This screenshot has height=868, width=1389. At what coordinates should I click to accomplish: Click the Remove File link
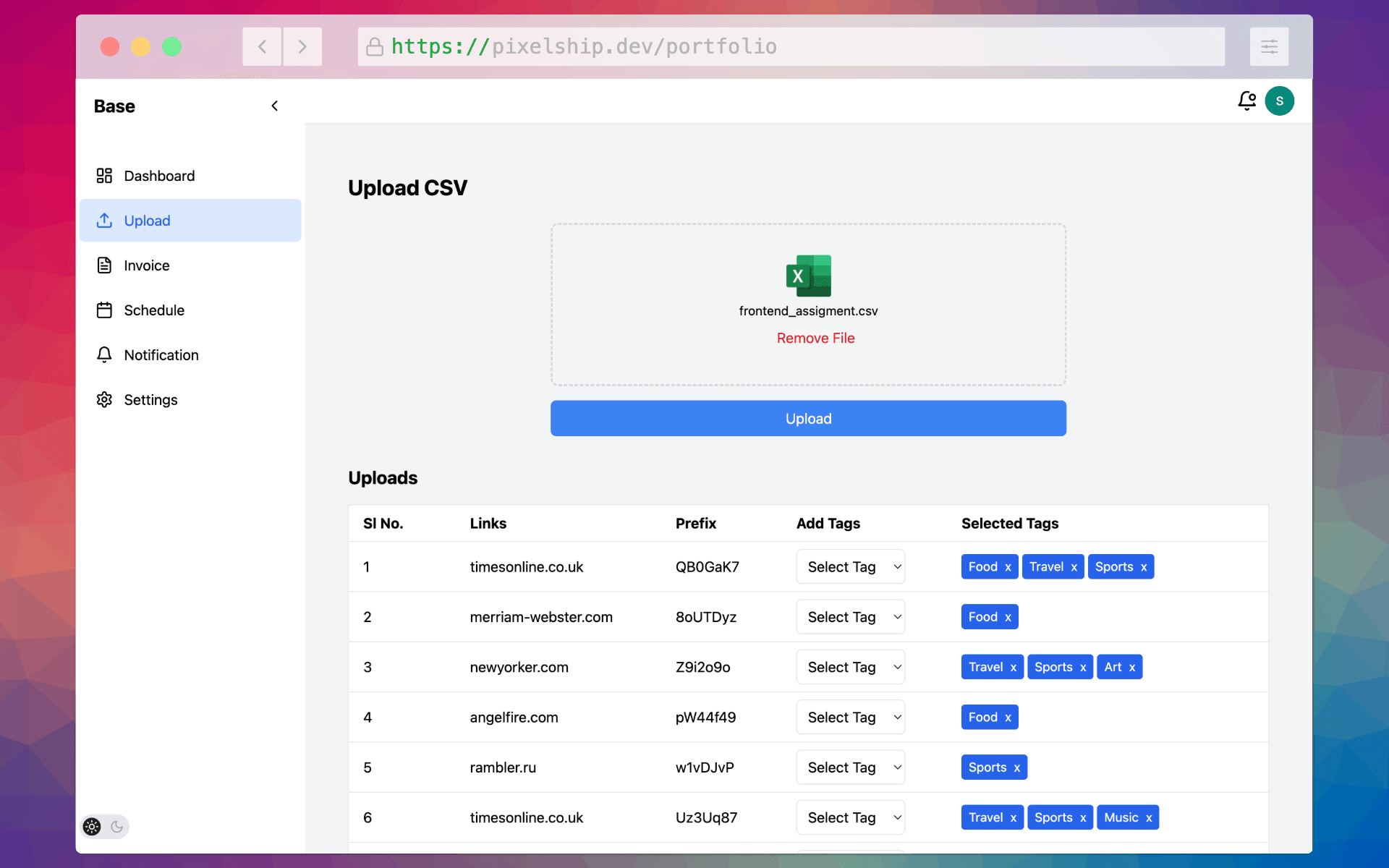point(815,338)
